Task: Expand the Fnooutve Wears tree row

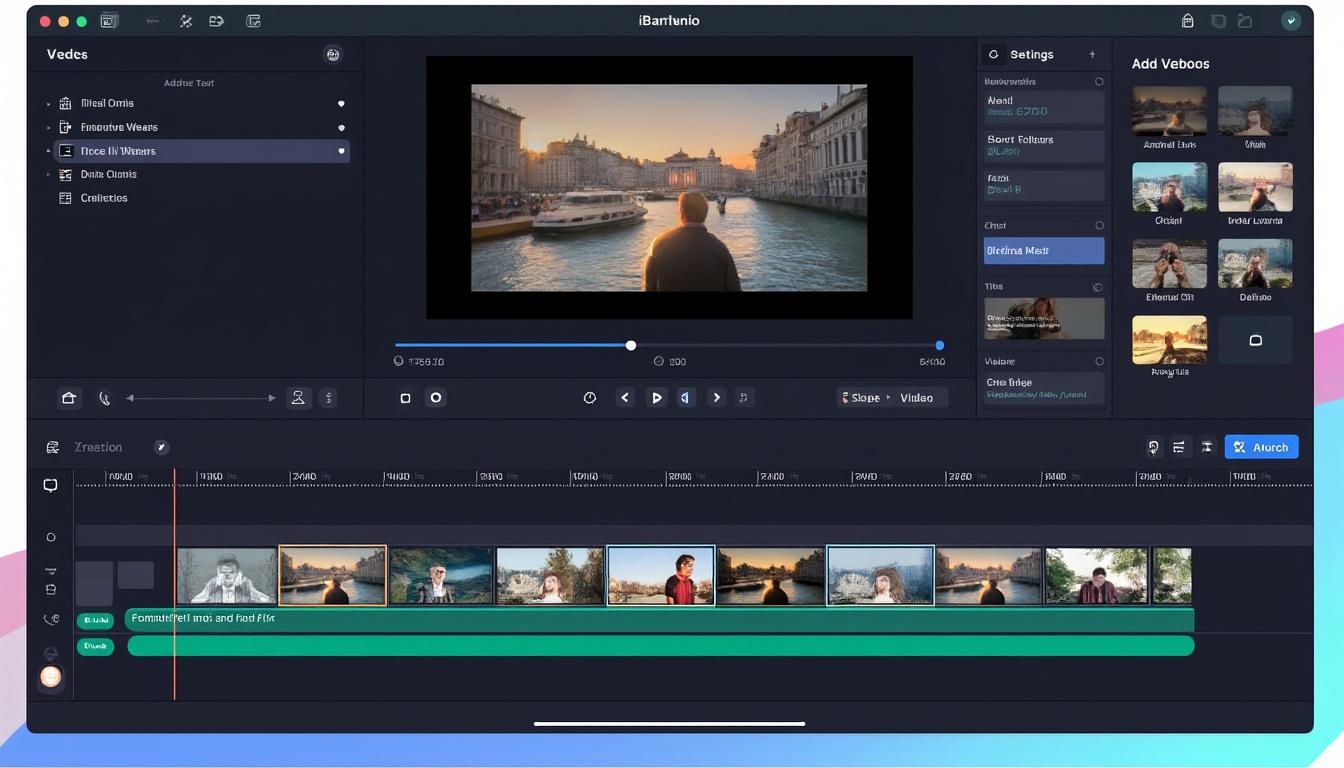Action: pyautogui.click(x=48, y=128)
